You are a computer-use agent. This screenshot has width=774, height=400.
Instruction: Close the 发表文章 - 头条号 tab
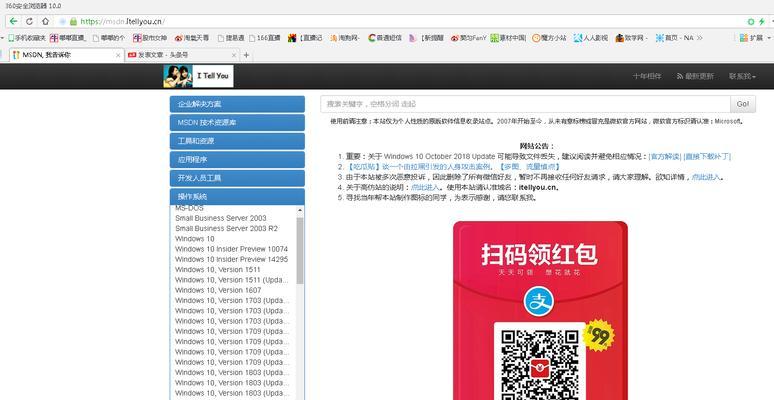tap(234, 55)
